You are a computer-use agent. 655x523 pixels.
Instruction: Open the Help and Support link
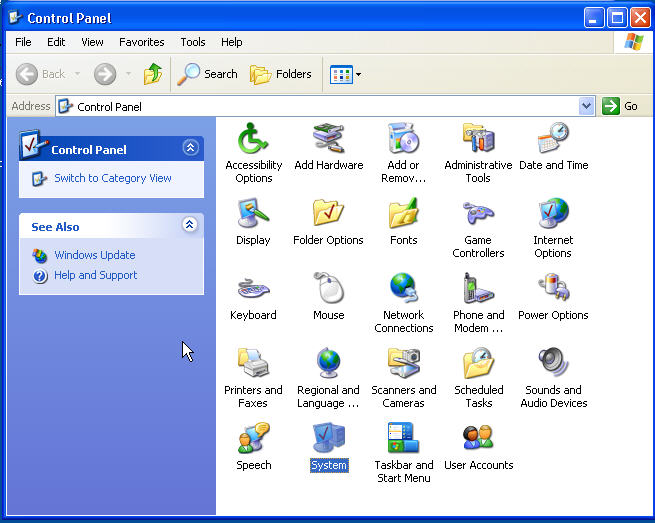pos(96,275)
